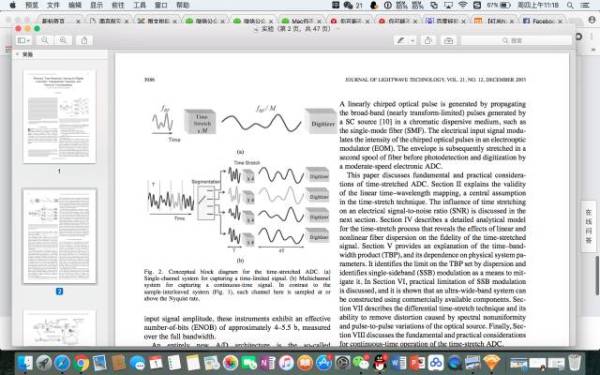
Task: Open the 文件 menu
Action: click(x=54, y=5)
